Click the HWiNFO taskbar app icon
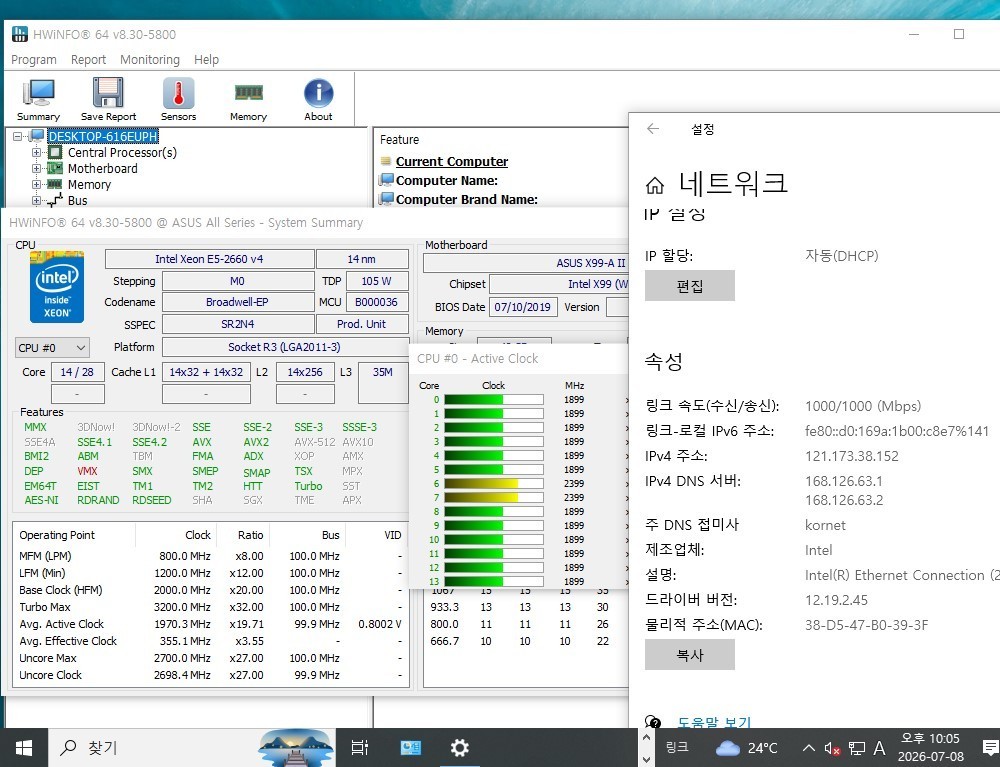Viewport: 1000px width, 767px height. (x=410, y=748)
